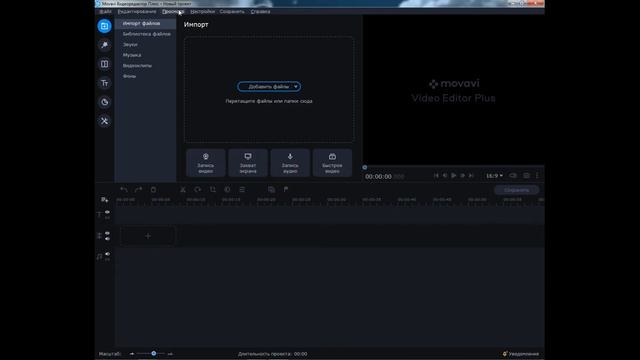Skip to next clip in player
Screen dimensions: 640x360
[471, 176]
